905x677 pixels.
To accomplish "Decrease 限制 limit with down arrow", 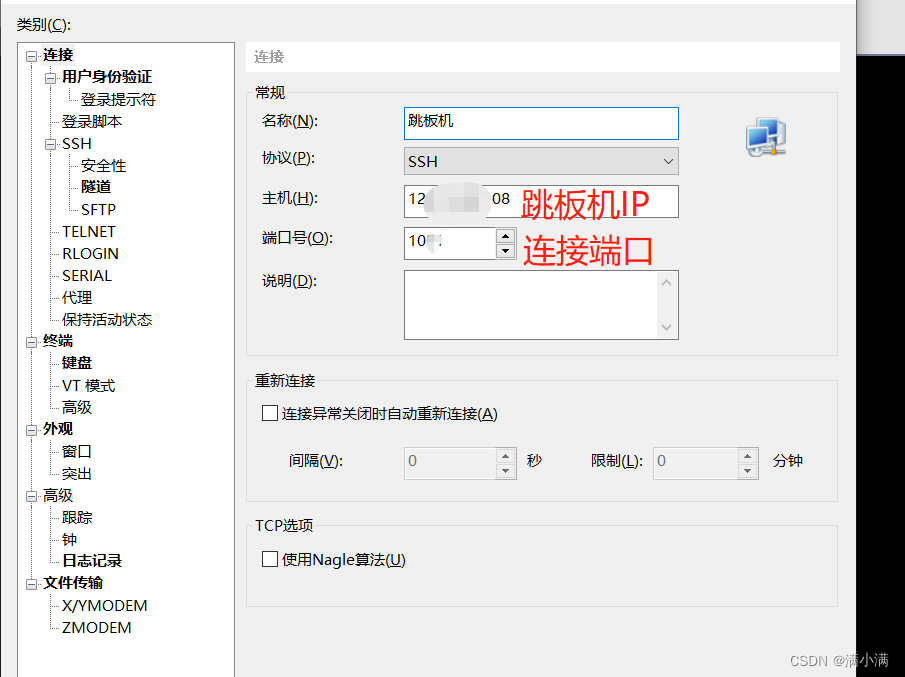I will (x=748, y=471).
